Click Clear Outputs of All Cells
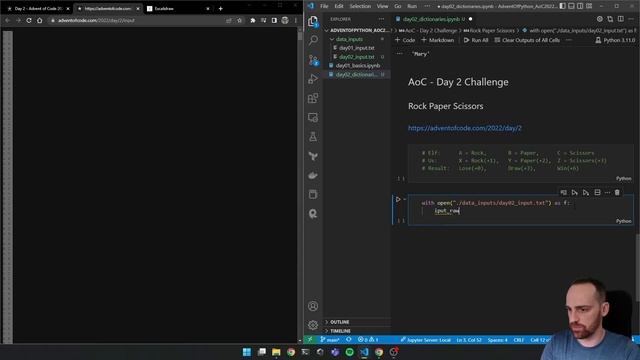 click(x=527, y=40)
